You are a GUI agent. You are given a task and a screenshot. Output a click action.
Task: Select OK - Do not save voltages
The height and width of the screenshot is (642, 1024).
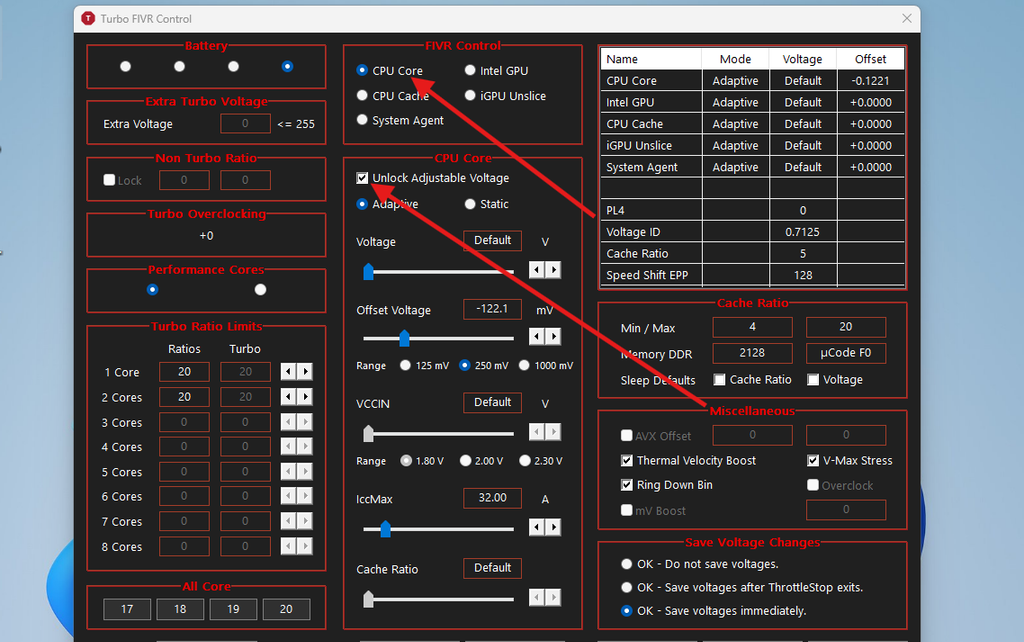626,564
